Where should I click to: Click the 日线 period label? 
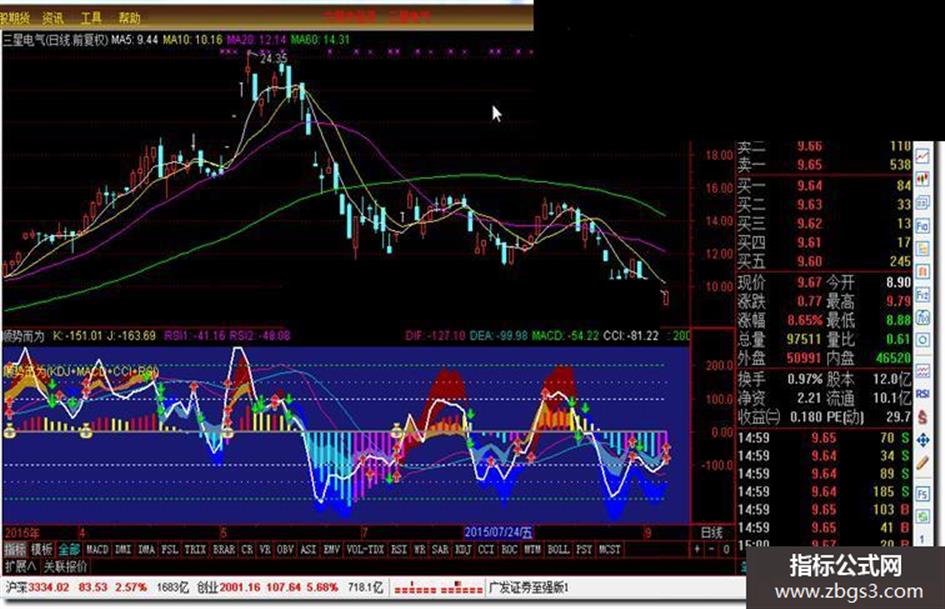point(711,533)
